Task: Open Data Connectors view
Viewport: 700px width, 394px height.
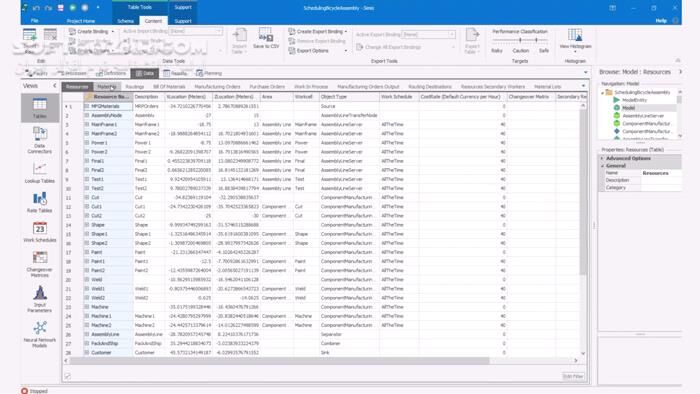Action: click(x=40, y=140)
